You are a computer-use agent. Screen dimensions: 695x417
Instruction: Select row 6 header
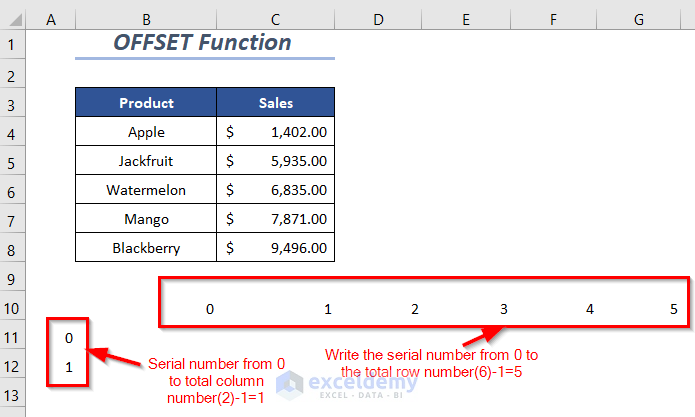click(x=12, y=189)
